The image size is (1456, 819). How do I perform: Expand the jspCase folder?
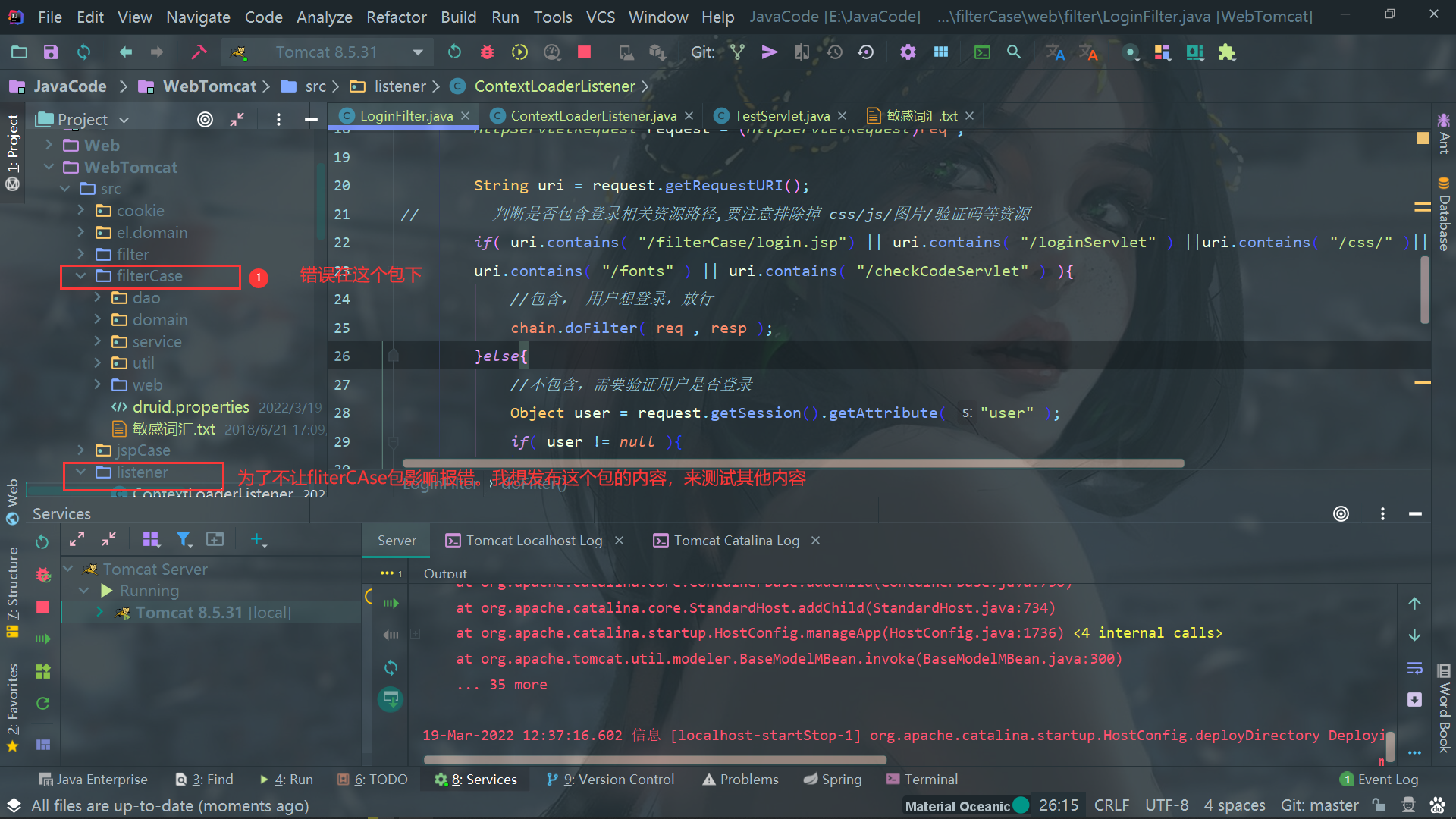[81, 450]
